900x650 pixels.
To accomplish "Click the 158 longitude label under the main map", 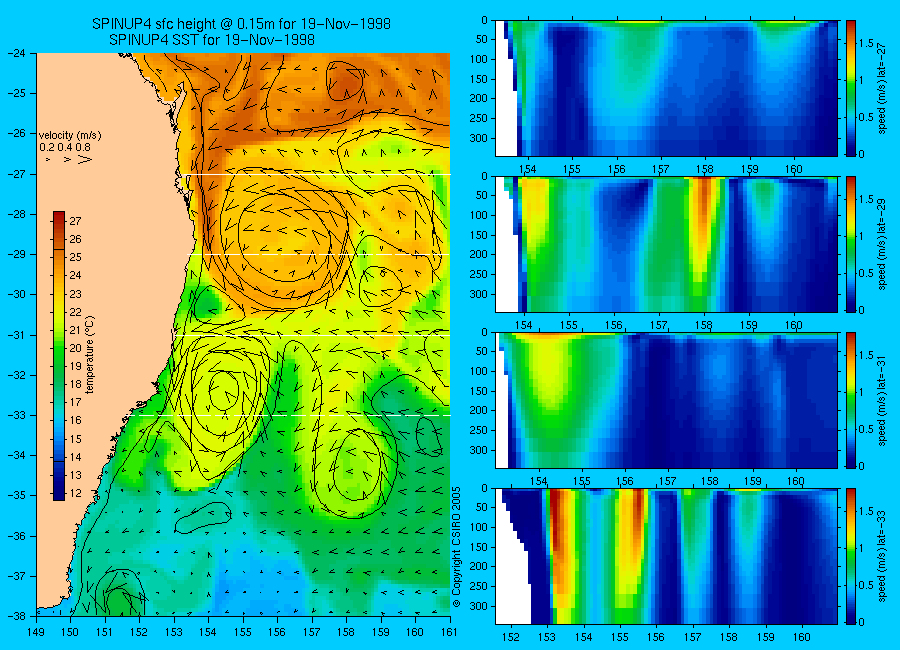I will pyautogui.click(x=347, y=632).
